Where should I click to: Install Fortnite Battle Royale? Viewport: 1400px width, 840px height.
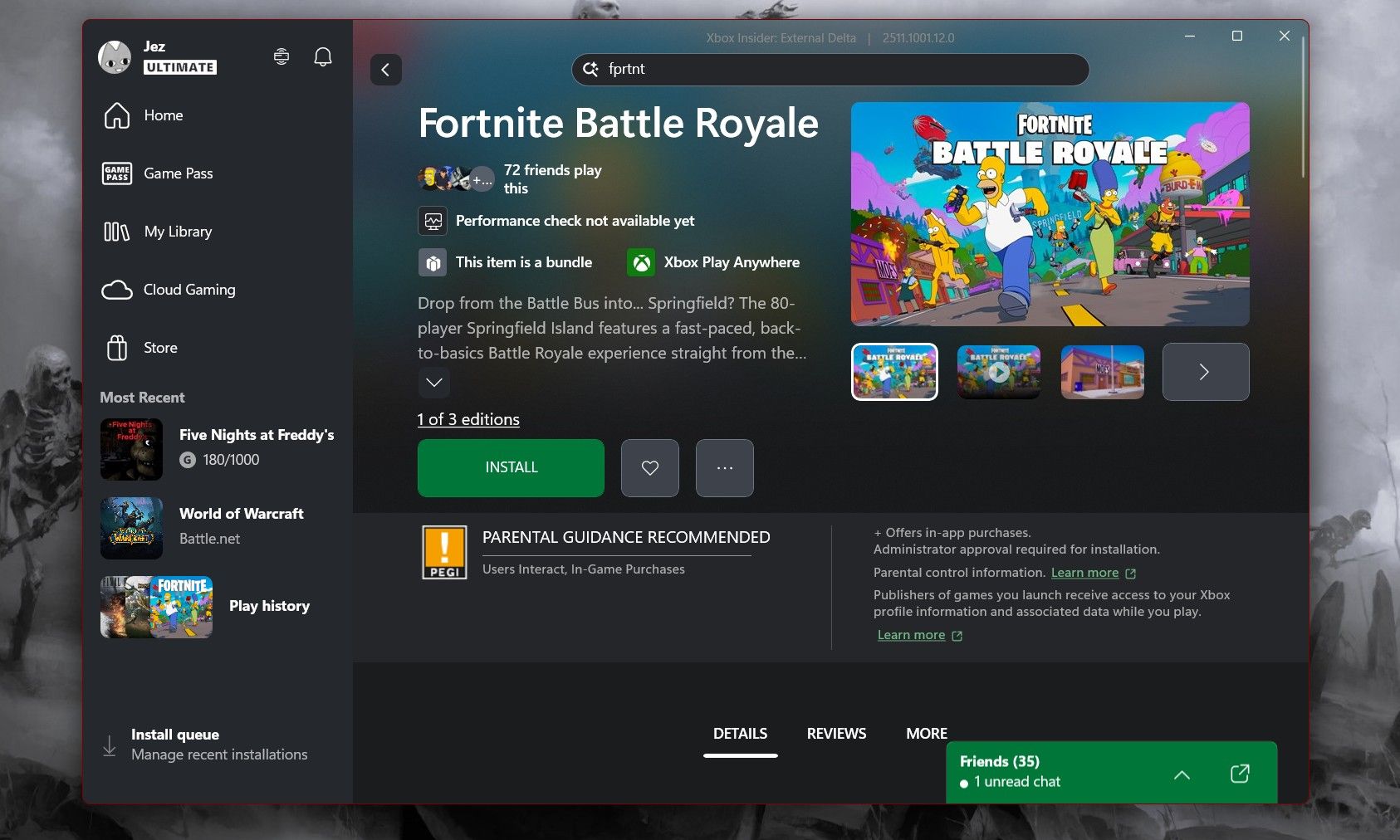pos(511,467)
